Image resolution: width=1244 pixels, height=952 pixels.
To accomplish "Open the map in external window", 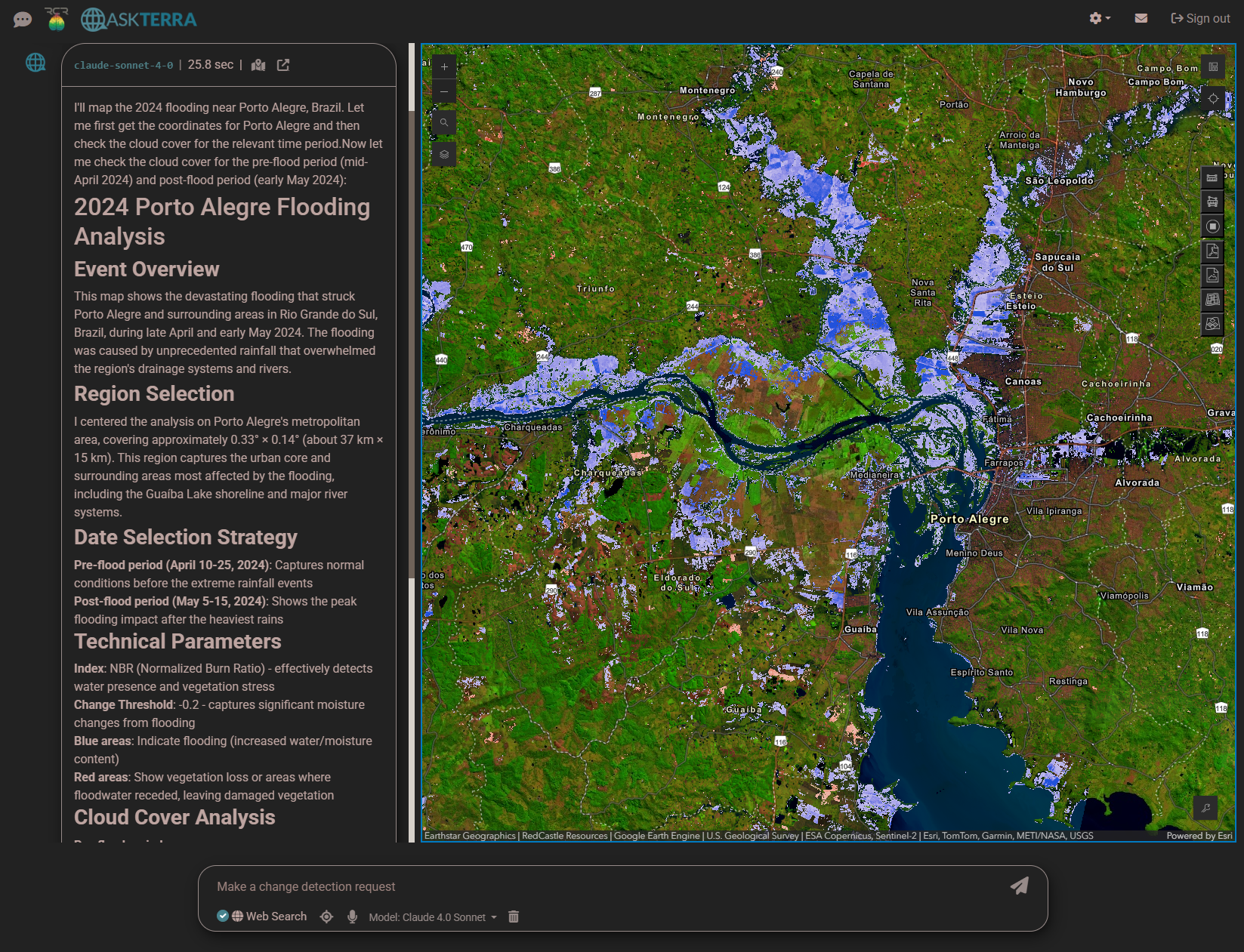I will click(283, 65).
